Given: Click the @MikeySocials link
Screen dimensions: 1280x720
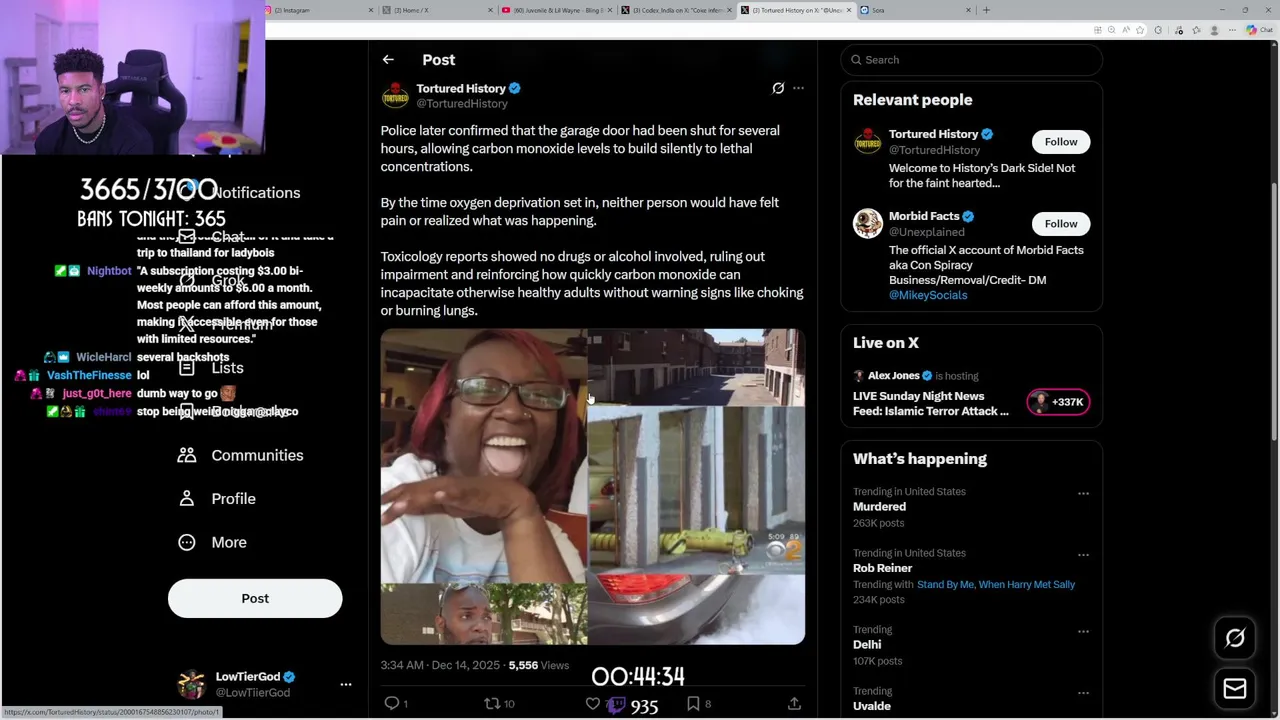Looking at the screenshot, I should (928, 295).
